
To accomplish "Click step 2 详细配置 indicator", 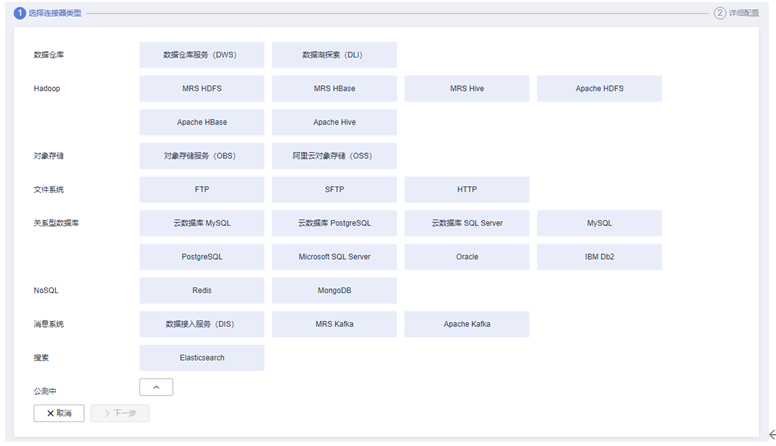I will [736, 13].
